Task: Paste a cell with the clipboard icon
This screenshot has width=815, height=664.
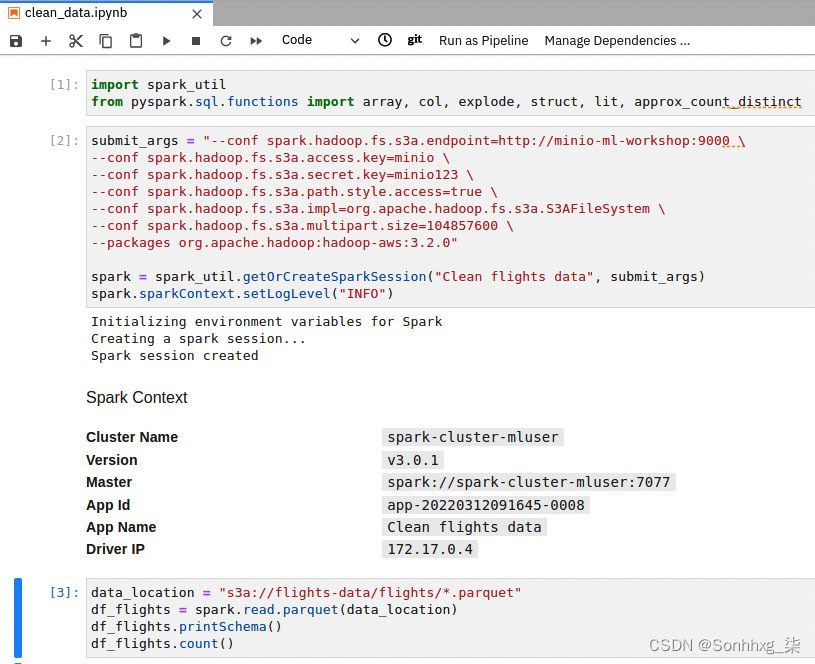Action: click(136, 41)
